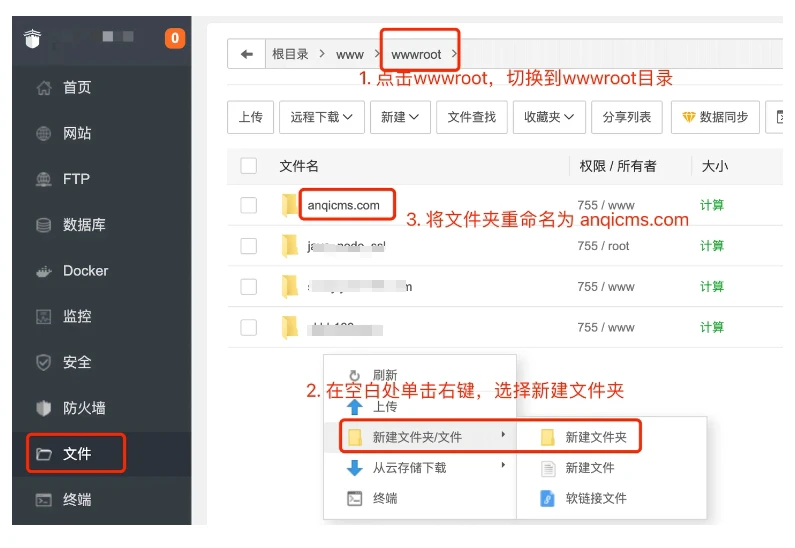Click the 上传 button in toolbar
This screenshot has height=548, width=795.
(x=250, y=117)
